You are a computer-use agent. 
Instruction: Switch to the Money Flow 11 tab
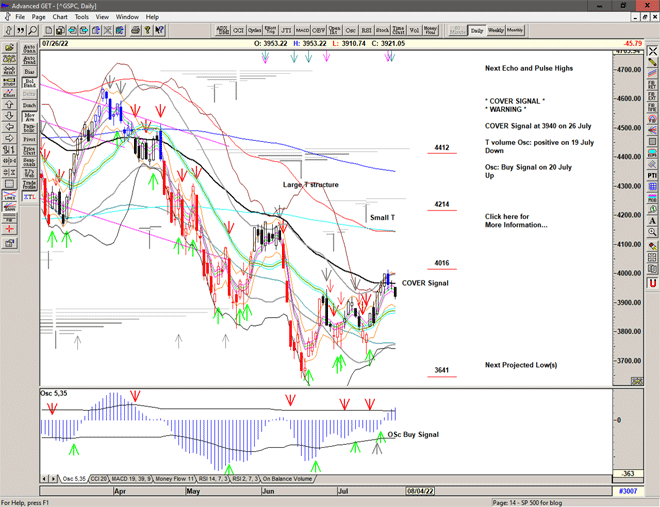(176, 479)
